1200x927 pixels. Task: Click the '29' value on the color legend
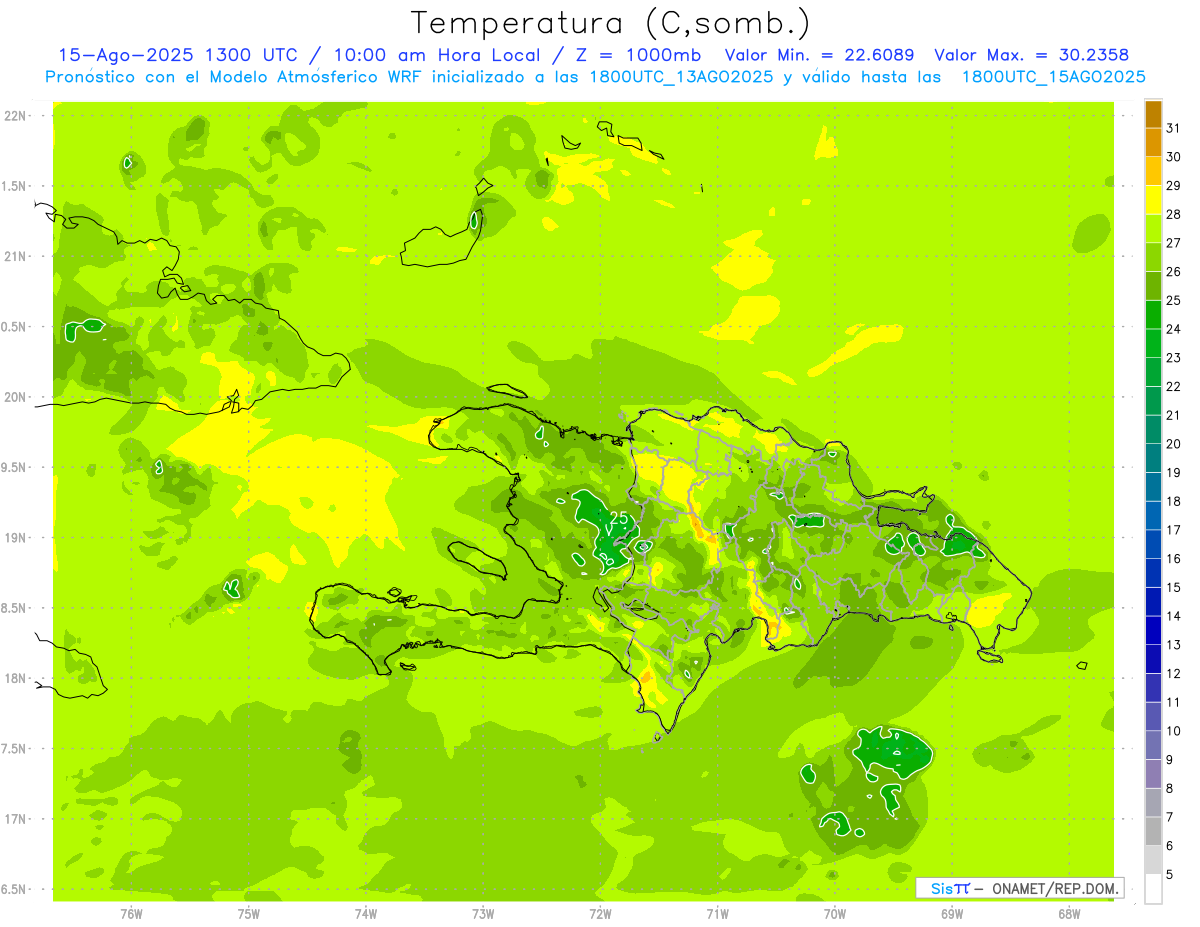tap(1174, 185)
